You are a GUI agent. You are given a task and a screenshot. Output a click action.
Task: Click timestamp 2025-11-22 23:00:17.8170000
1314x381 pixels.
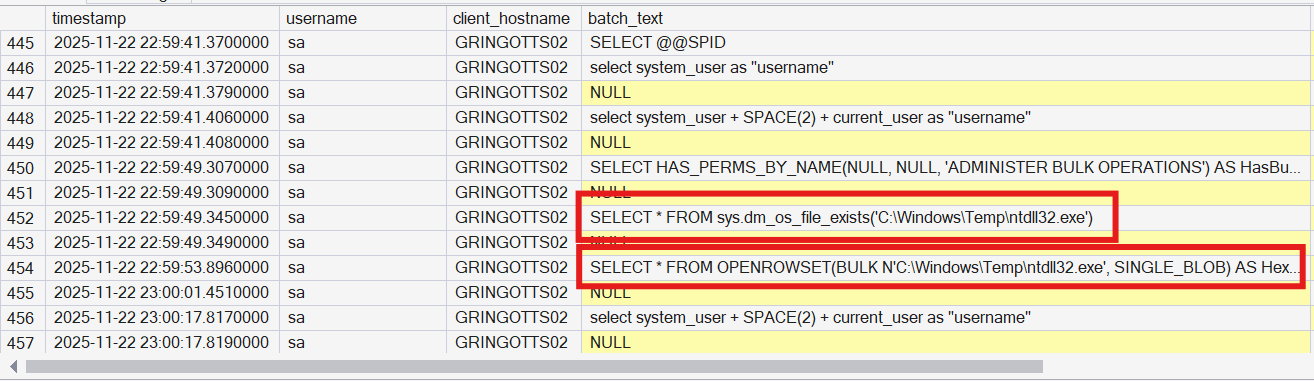click(162, 318)
